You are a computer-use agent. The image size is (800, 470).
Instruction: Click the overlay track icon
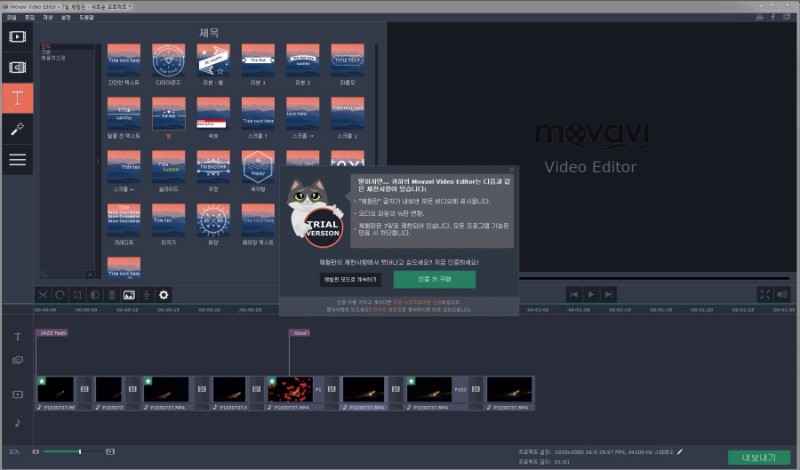(18, 360)
